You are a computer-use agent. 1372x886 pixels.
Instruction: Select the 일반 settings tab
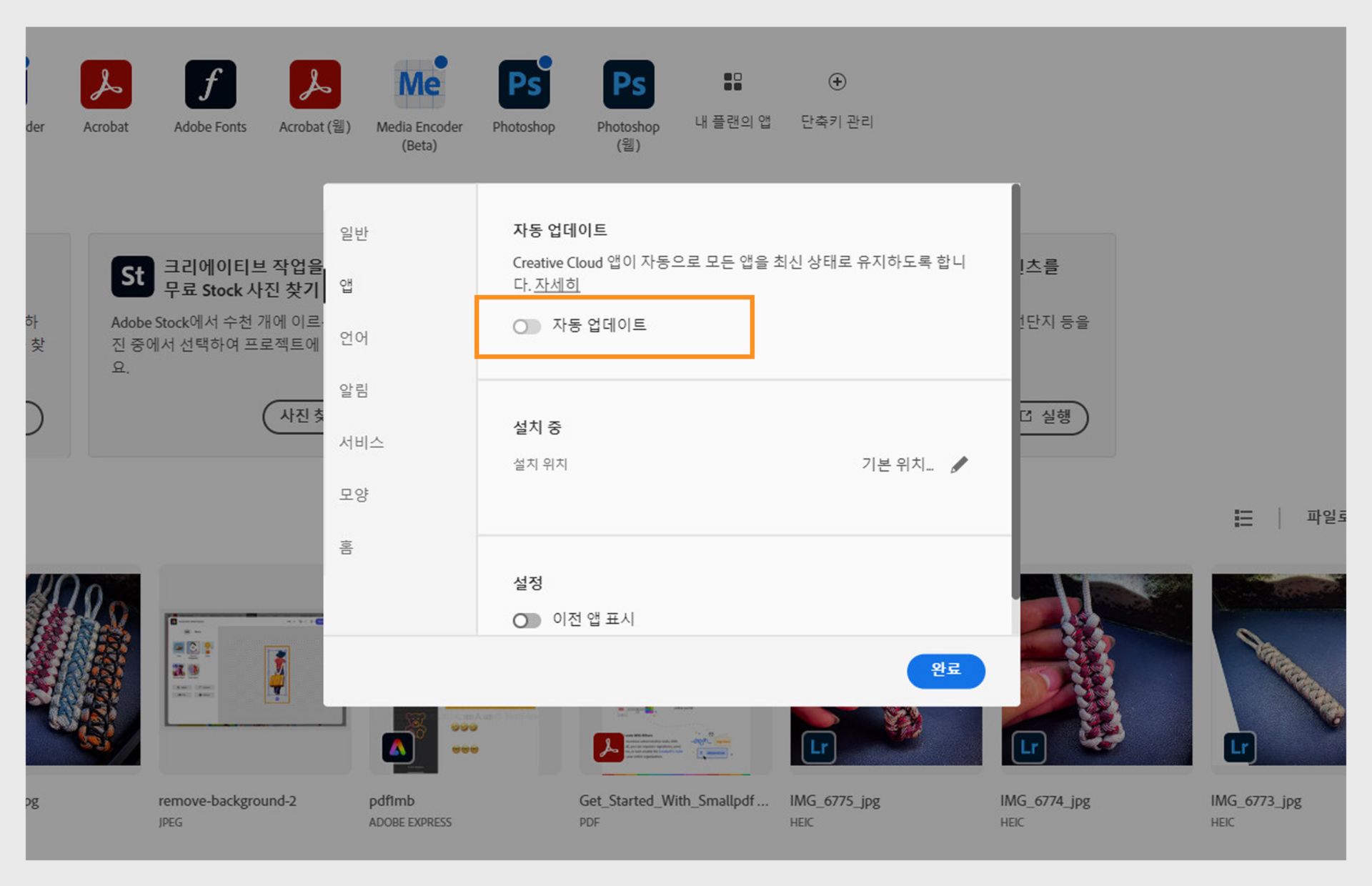(x=354, y=234)
